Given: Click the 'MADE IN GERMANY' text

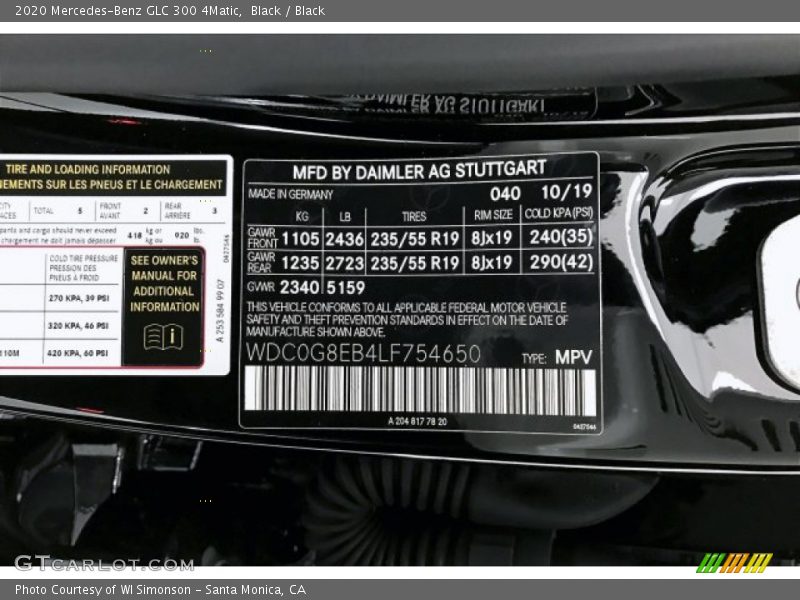Looking at the screenshot, I should point(290,194).
